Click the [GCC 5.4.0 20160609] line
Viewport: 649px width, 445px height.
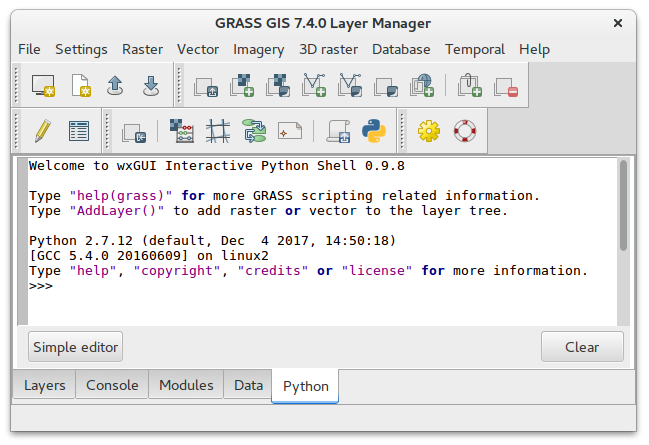[149, 255]
